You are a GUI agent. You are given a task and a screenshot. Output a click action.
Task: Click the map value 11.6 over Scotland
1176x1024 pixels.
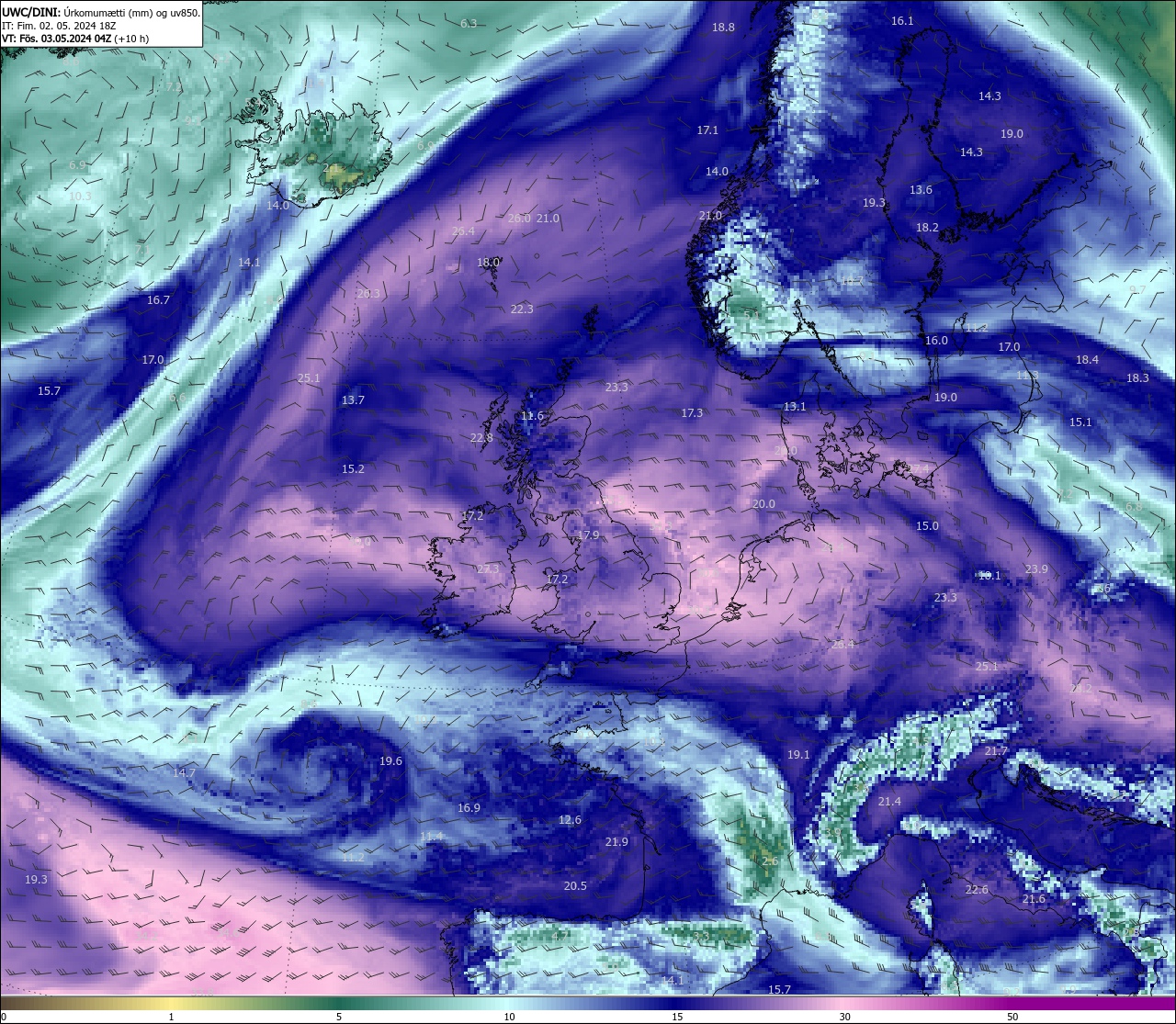532,416
